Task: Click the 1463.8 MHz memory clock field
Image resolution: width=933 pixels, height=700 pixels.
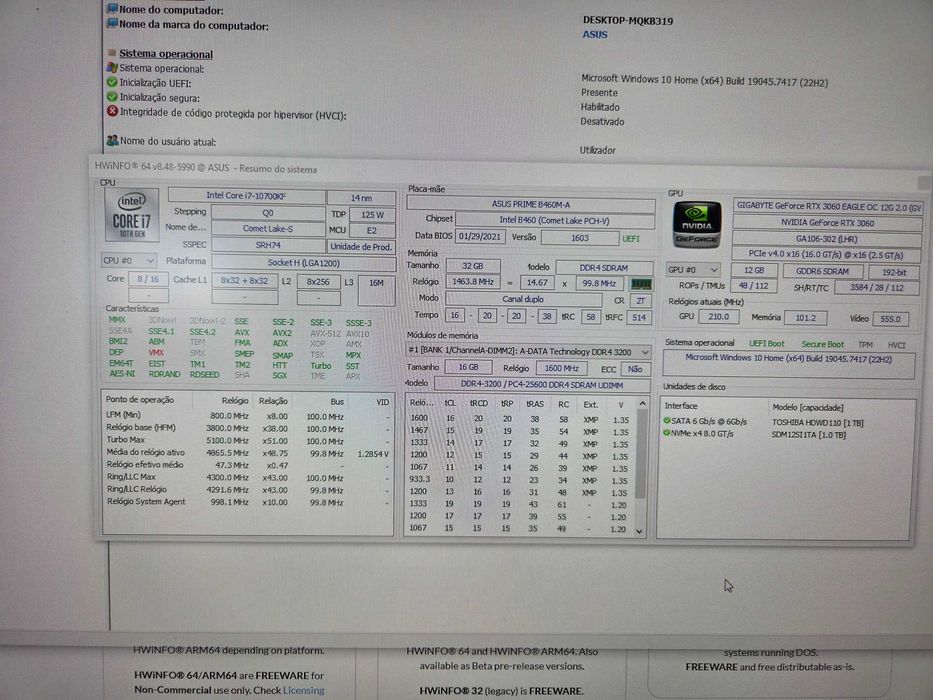Action: pyautogui.click(x=472, y=282)
